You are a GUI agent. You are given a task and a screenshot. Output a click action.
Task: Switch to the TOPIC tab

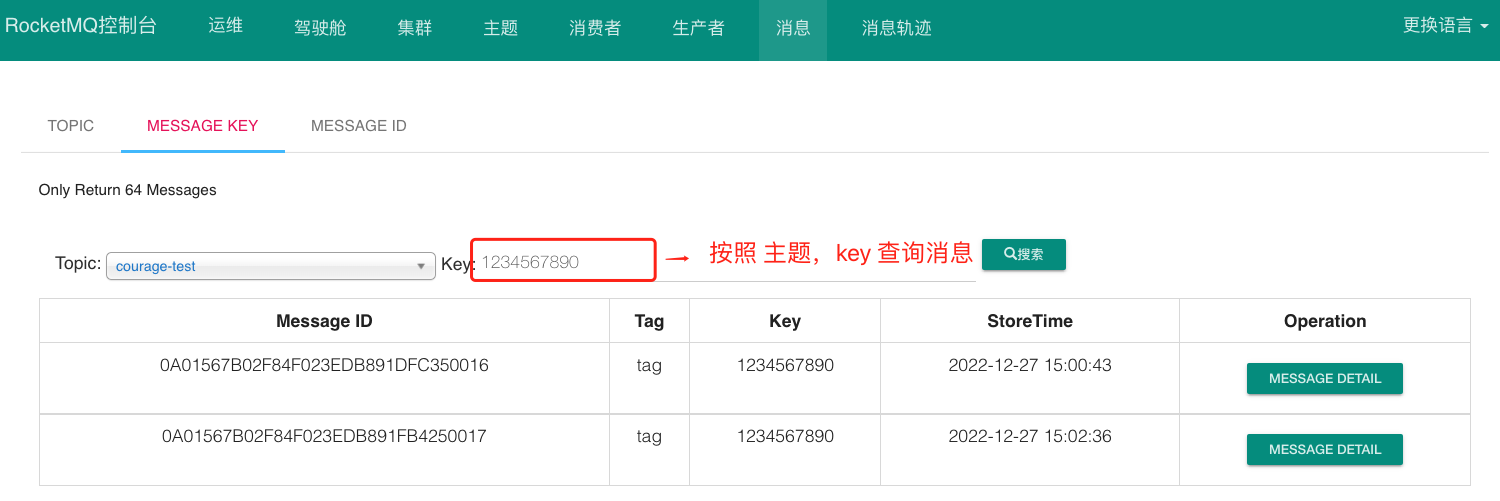(71, 126)
